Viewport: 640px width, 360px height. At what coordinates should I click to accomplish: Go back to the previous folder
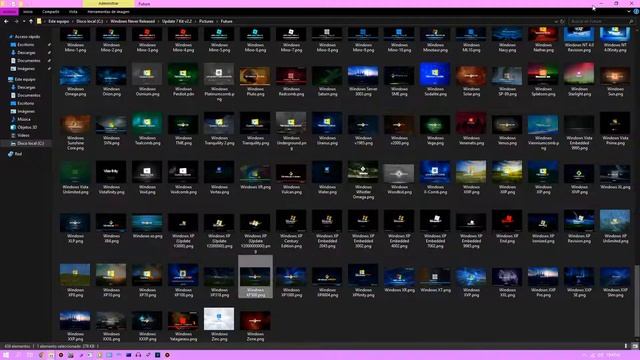(6, 21)
